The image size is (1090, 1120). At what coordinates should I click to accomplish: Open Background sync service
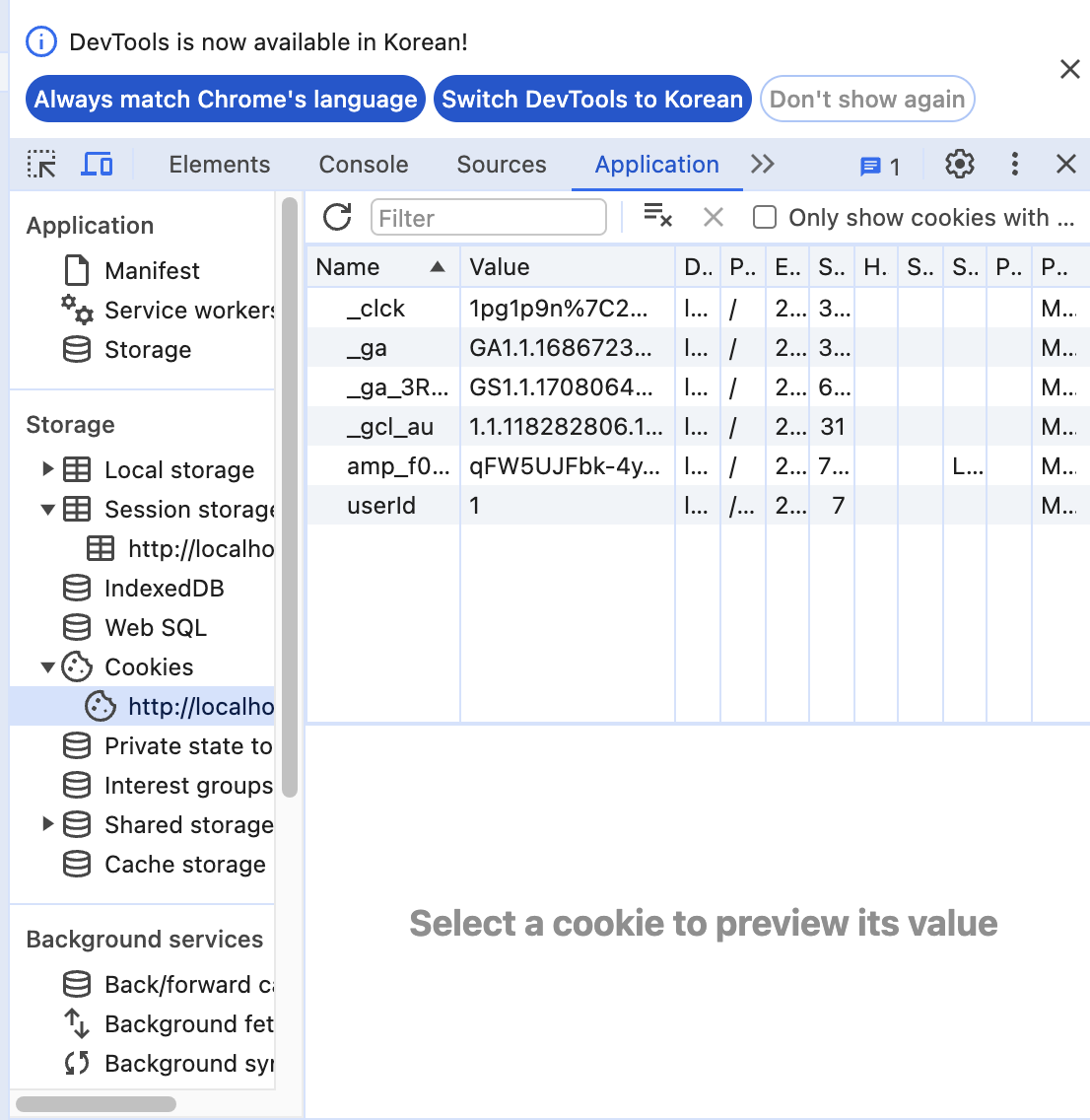click(x=142, y=1063)
